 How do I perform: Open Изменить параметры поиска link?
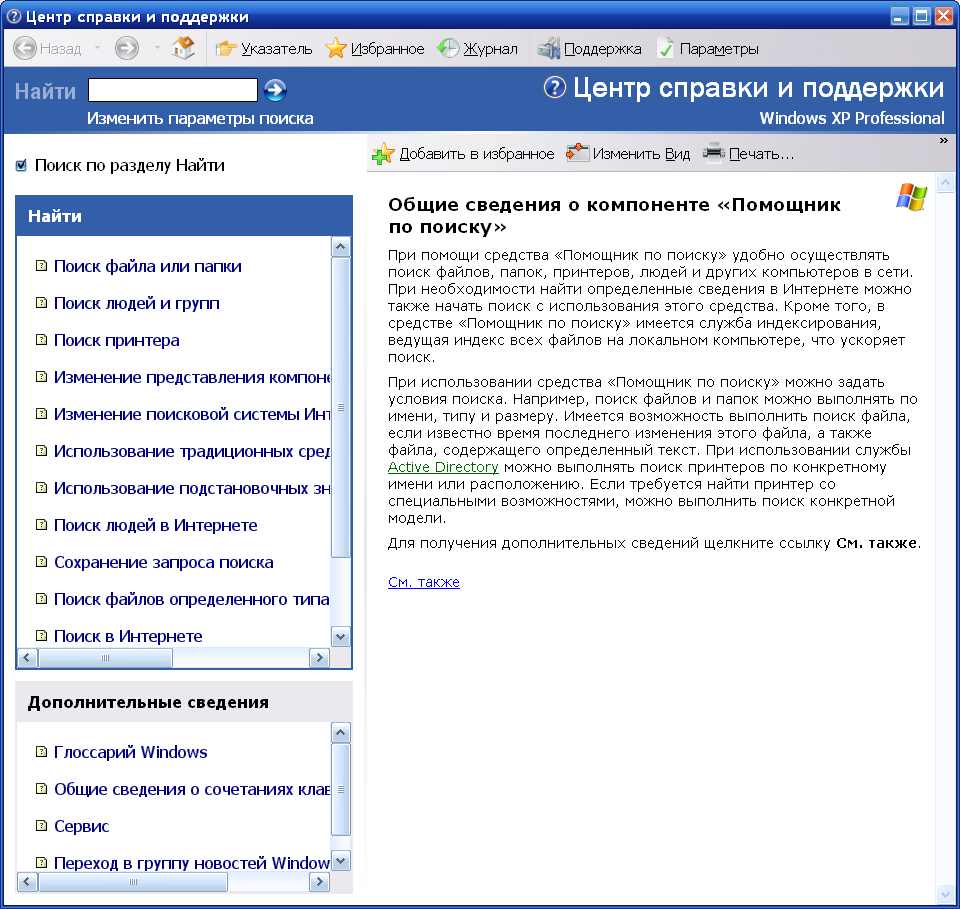[200, 118]
